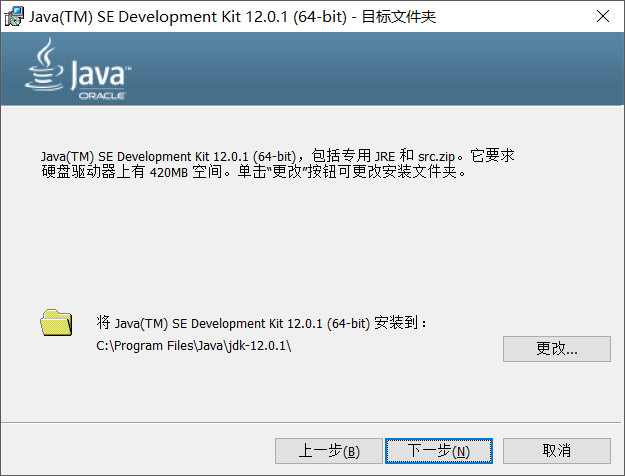Close the JDK installer window
625x476 pixels.
tap(603, 16)
